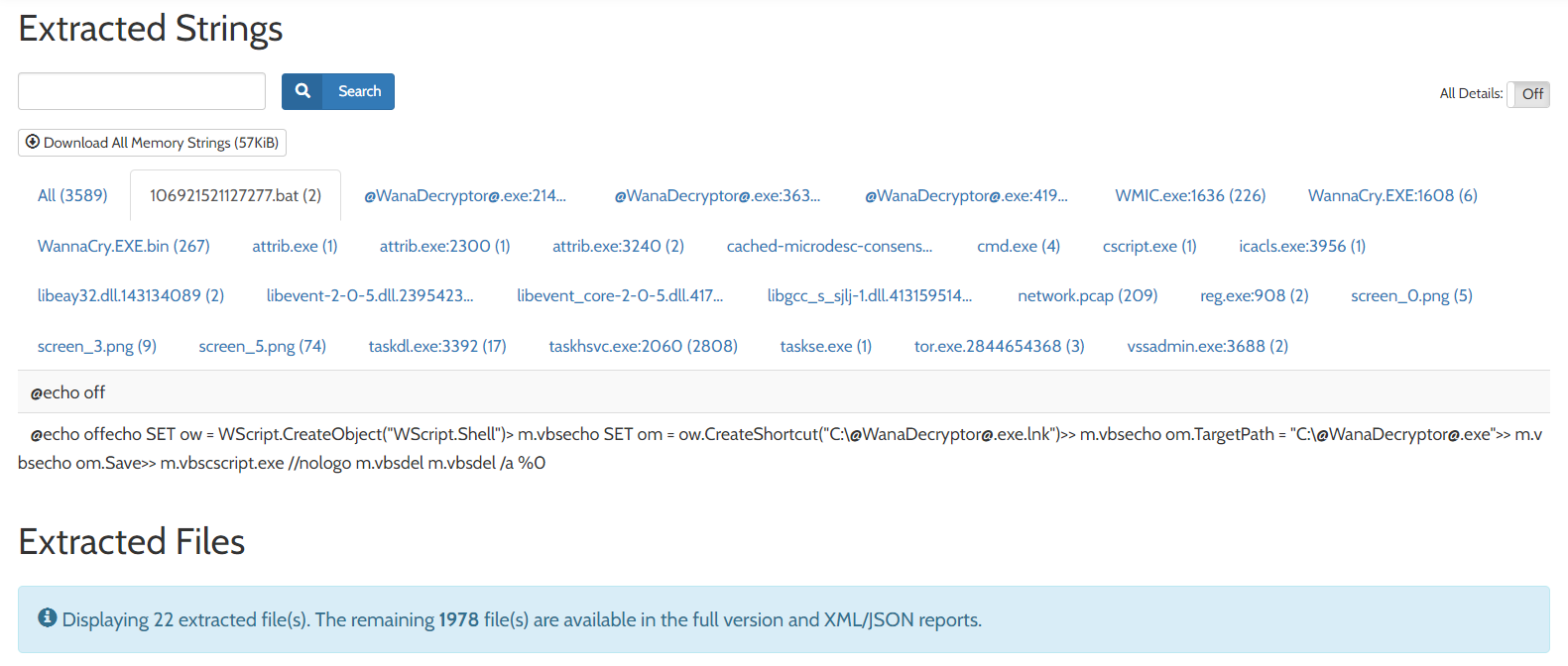
Task: Open the icacls.exe:3956 (1) tab
Action: (1302, 246)
